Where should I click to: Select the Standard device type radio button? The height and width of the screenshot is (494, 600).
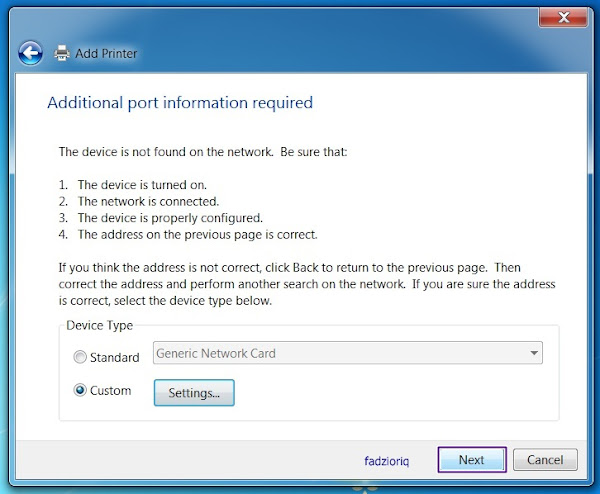point(80,357)
